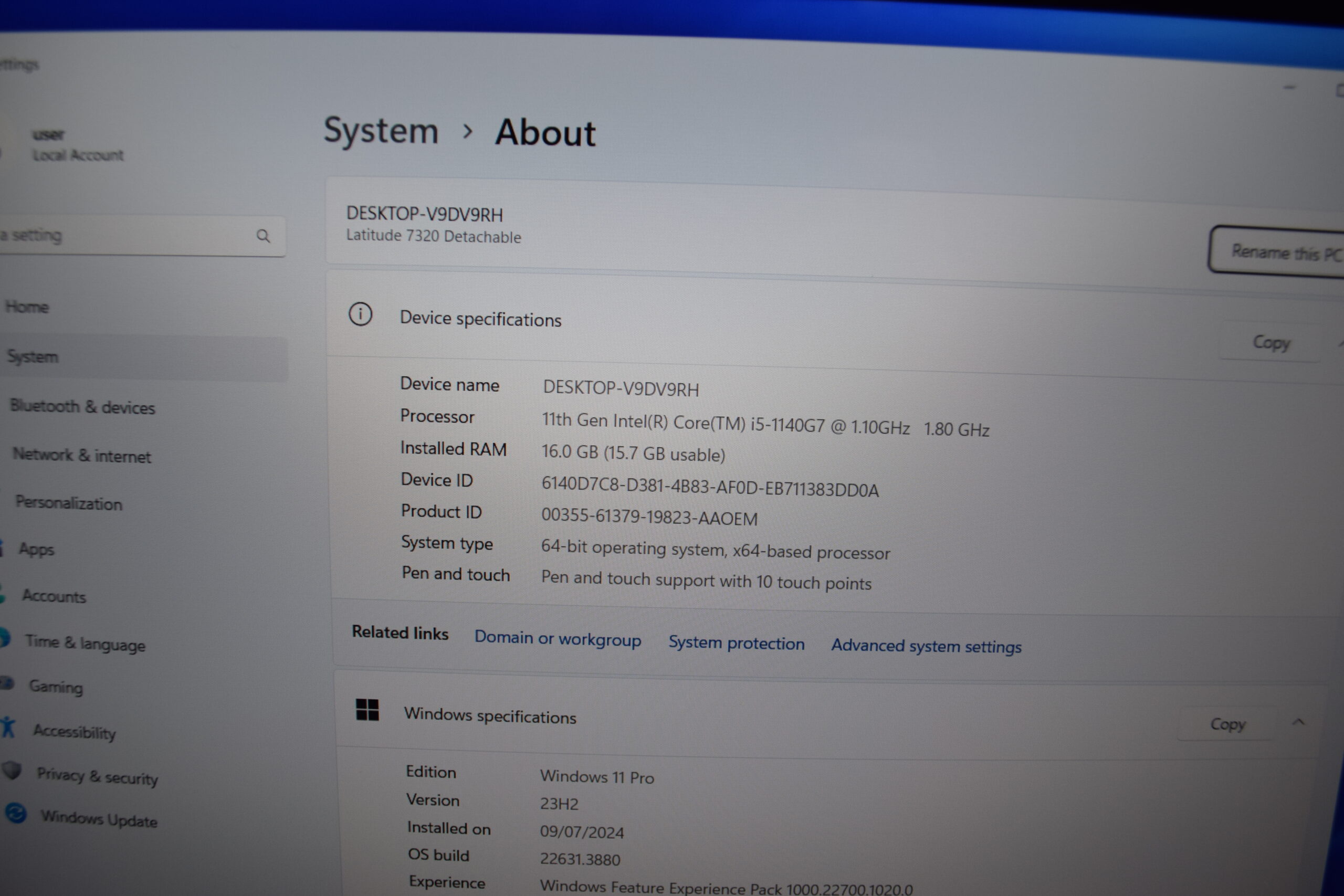Screen dimensions: 1344x896
Task: Copy the Device specifications
Action: pos(1271,342)
